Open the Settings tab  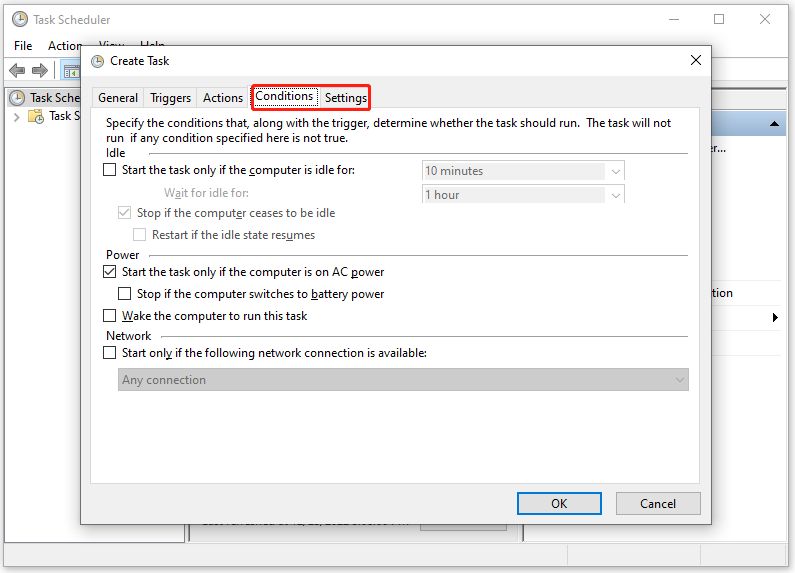coord(346,97)
